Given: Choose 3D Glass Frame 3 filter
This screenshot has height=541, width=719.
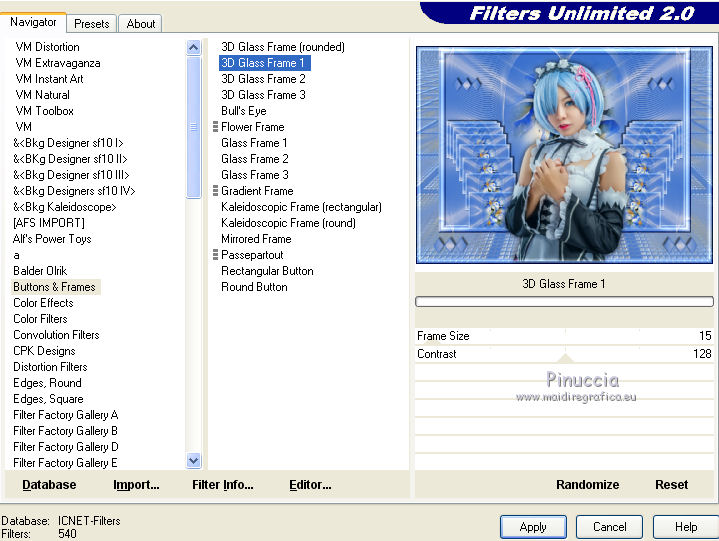Looking at the screenshot, I should click(x=263, y=95).
